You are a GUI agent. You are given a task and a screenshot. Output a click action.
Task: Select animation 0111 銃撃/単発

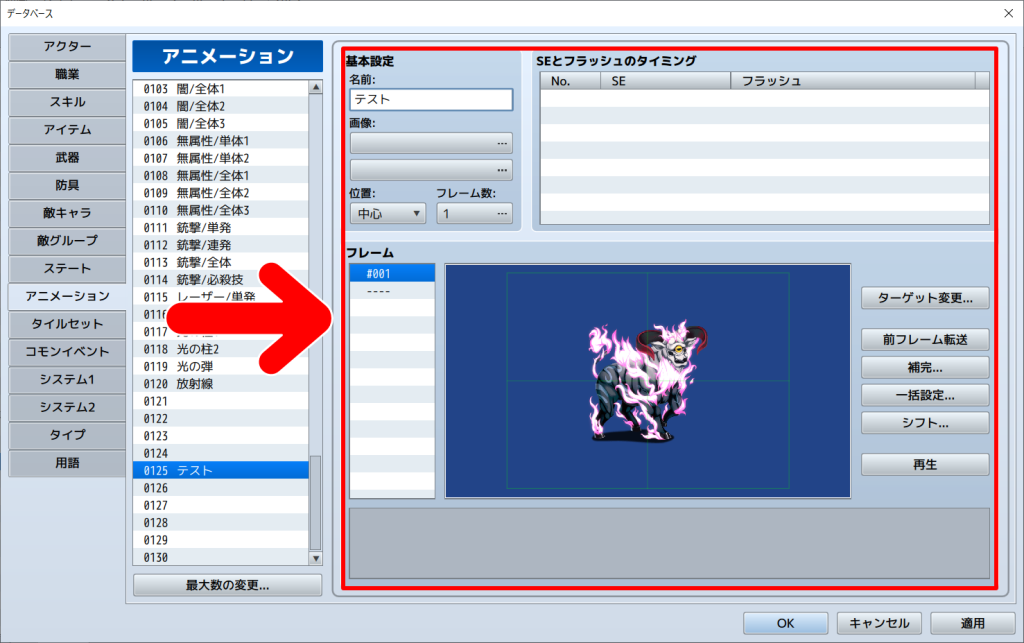coord(221,228)
